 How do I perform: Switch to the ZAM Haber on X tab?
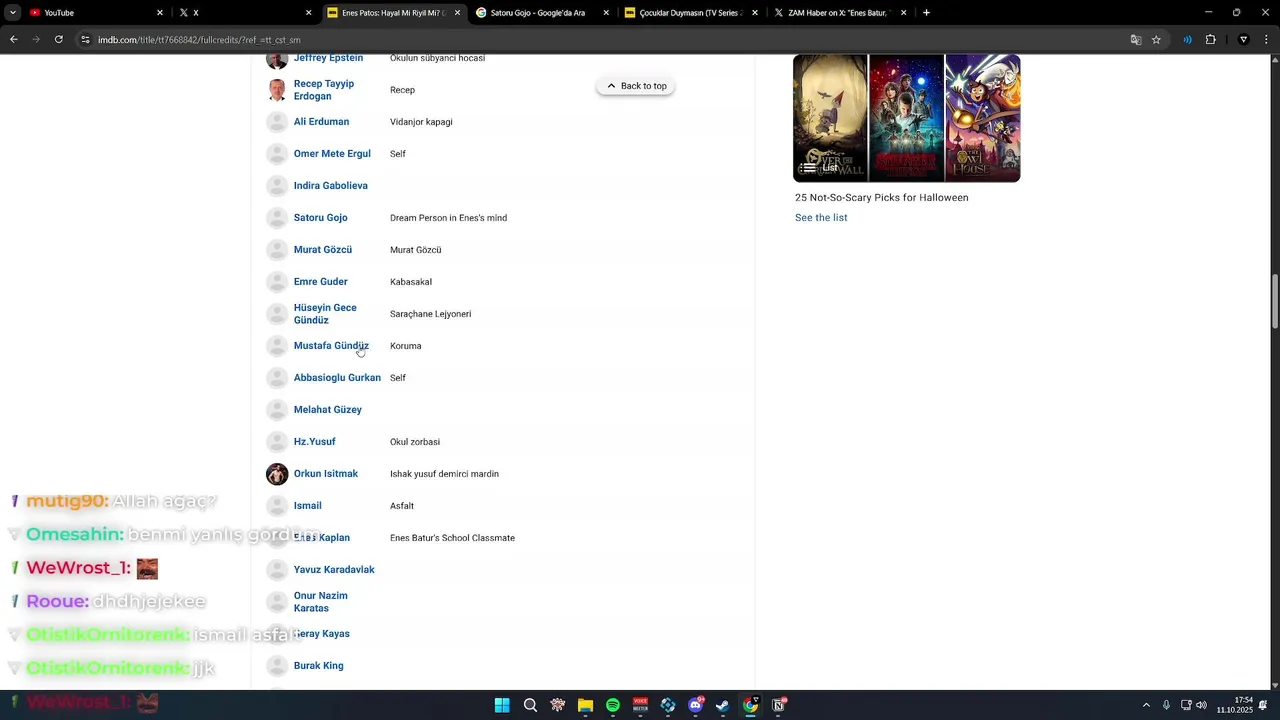tap(838, 13)
